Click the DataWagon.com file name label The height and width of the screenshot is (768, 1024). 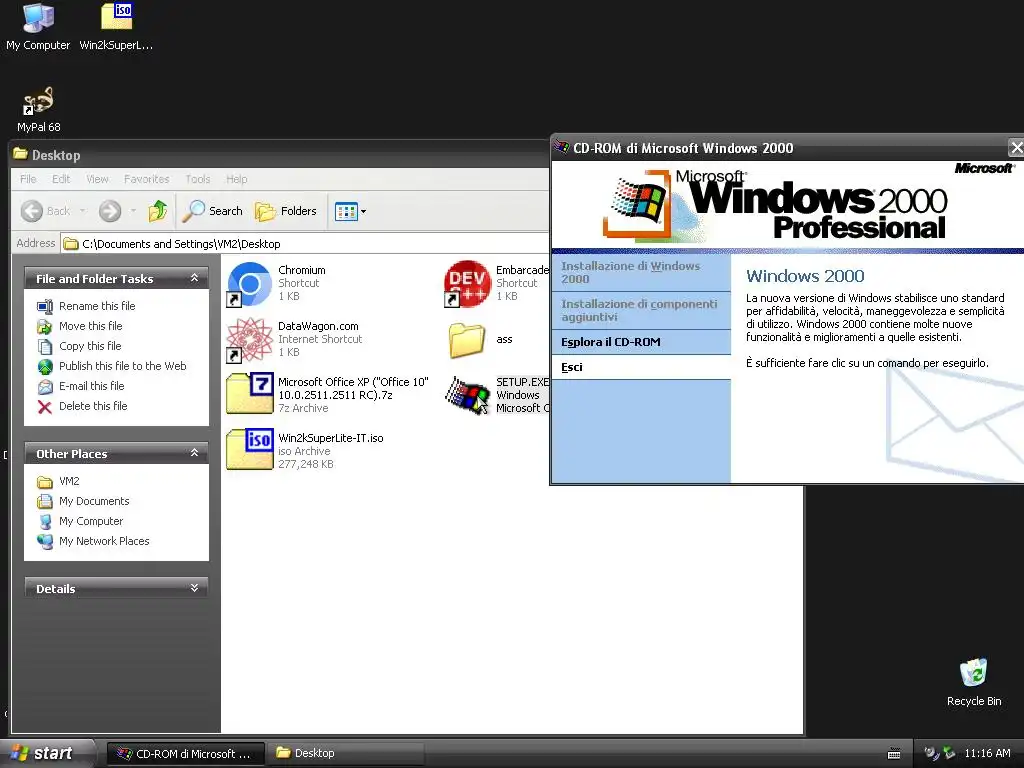coord(318,326)
